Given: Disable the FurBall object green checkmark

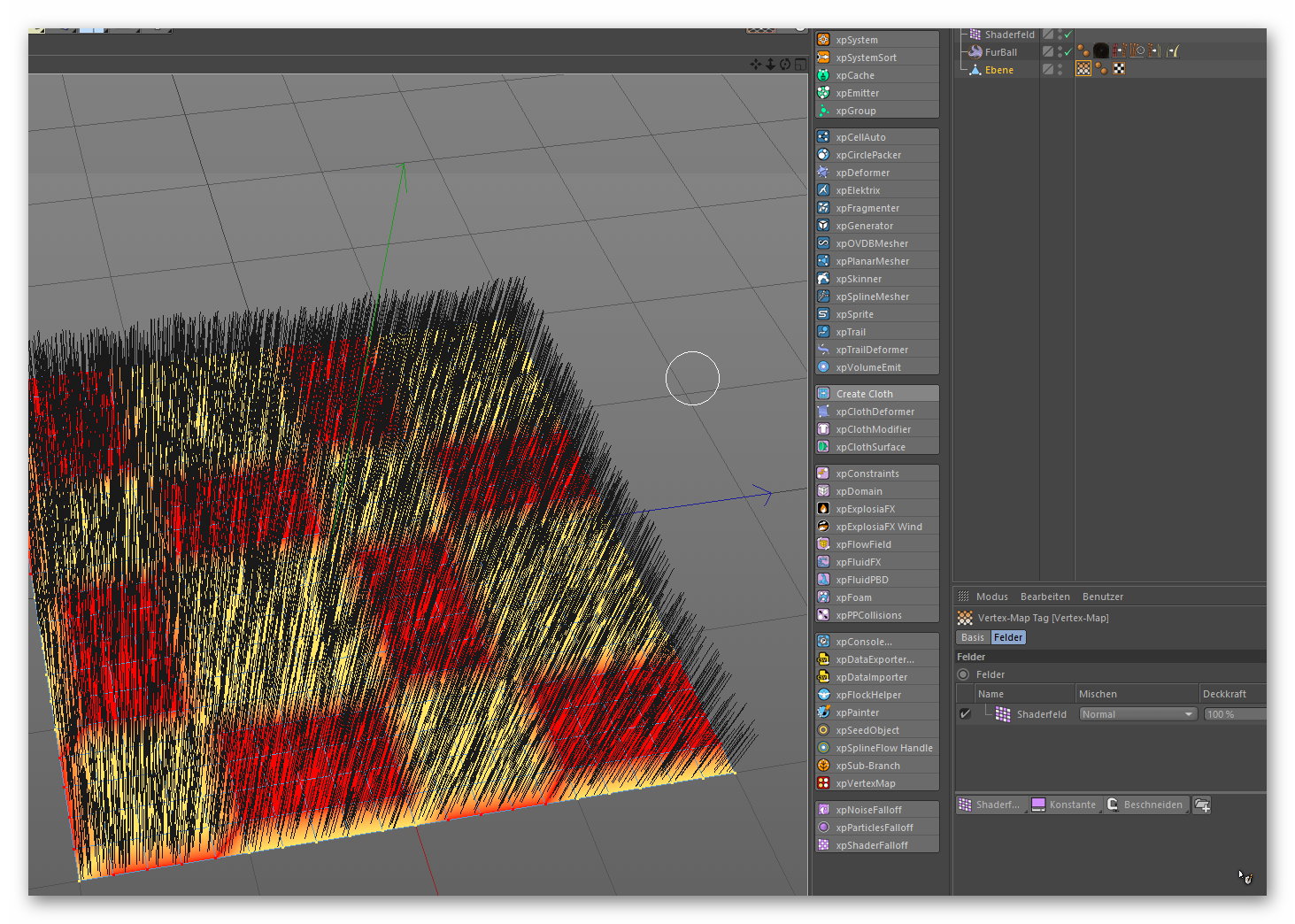Looking at the screenshot, I should (1068, 52).
